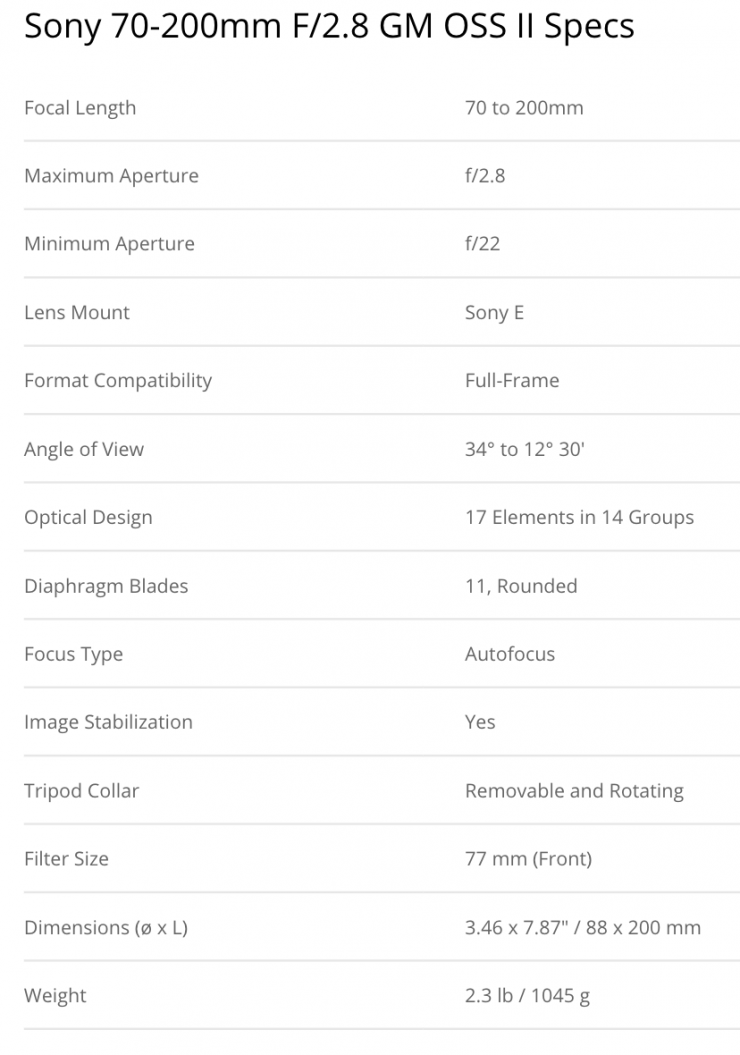Select the 2.3 lb / 1045 g weight value
740x1055 pixels.
pyautogui.click(x=527, y=995)
